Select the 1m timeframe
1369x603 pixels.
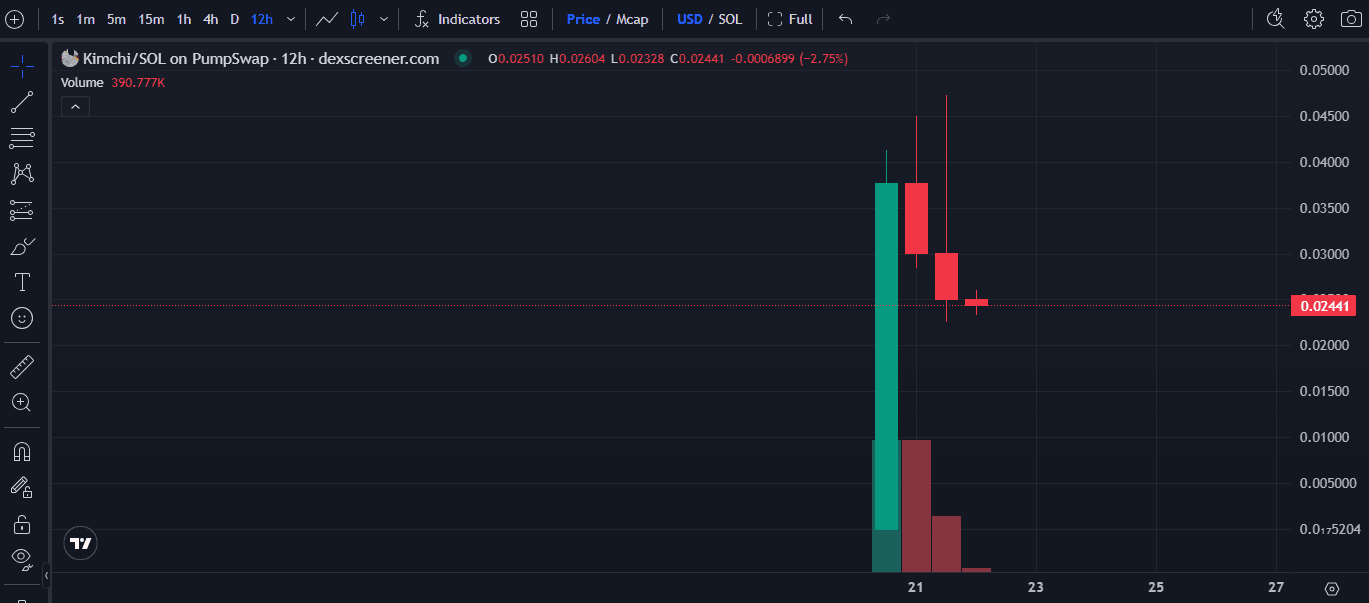(86, 19)
